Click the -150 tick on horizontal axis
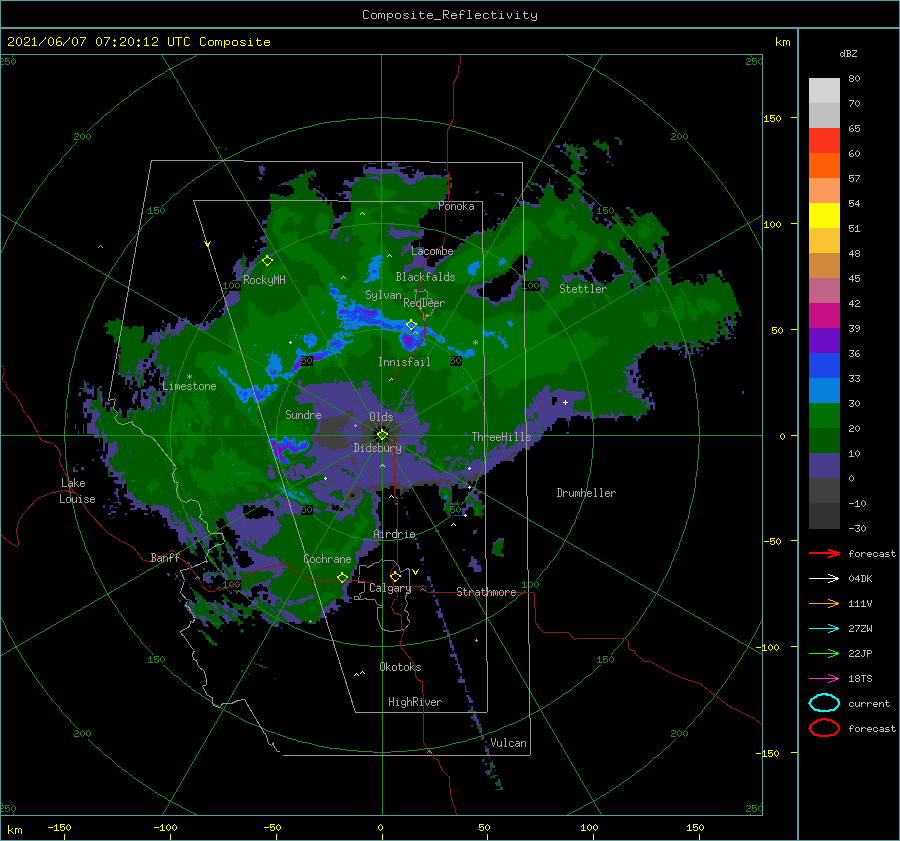 (59, 827)
